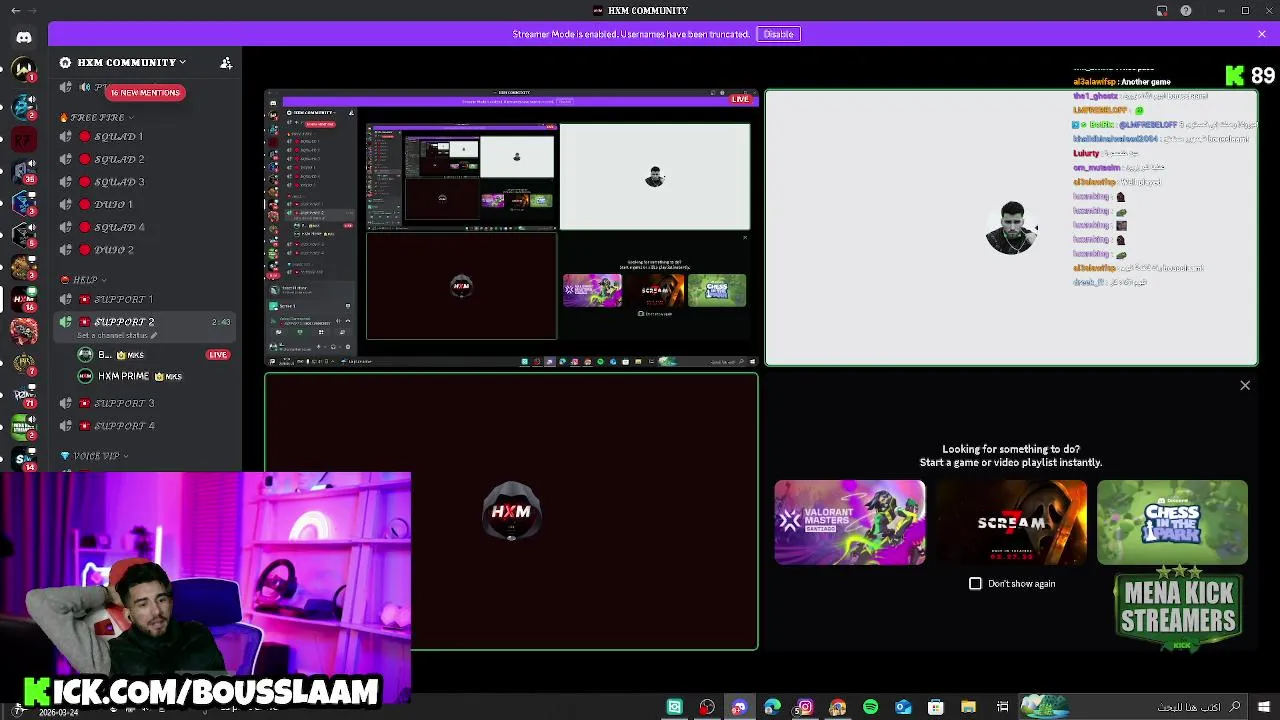The image size is (1280, 720).
Task: Open Microsoft Store taskbar icon
Action: coord(936,707)
